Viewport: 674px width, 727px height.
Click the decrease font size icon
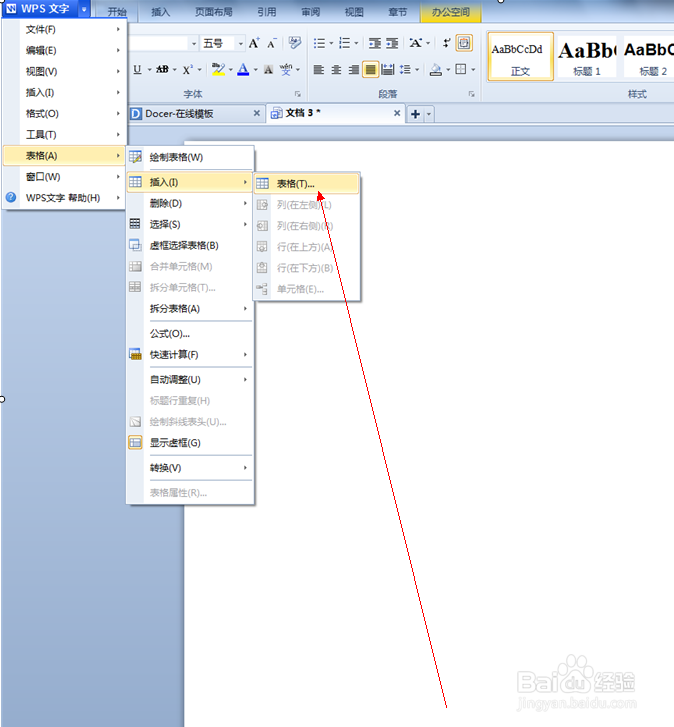pos(272,44)
